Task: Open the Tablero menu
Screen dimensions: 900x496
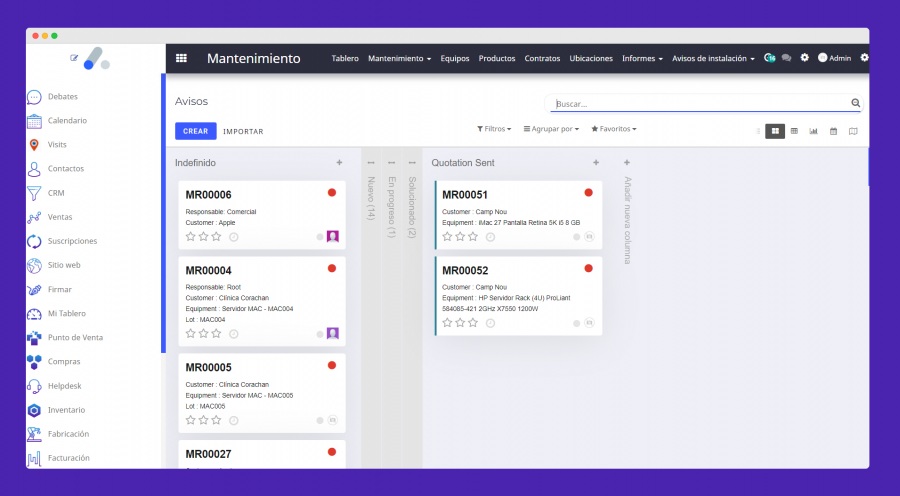Action: (x=345, y=59)
